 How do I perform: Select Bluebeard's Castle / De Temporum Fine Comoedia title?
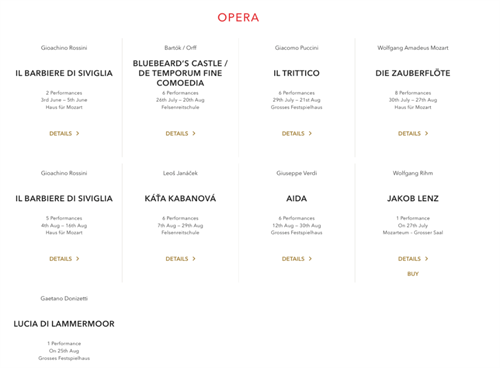[180, 73]
